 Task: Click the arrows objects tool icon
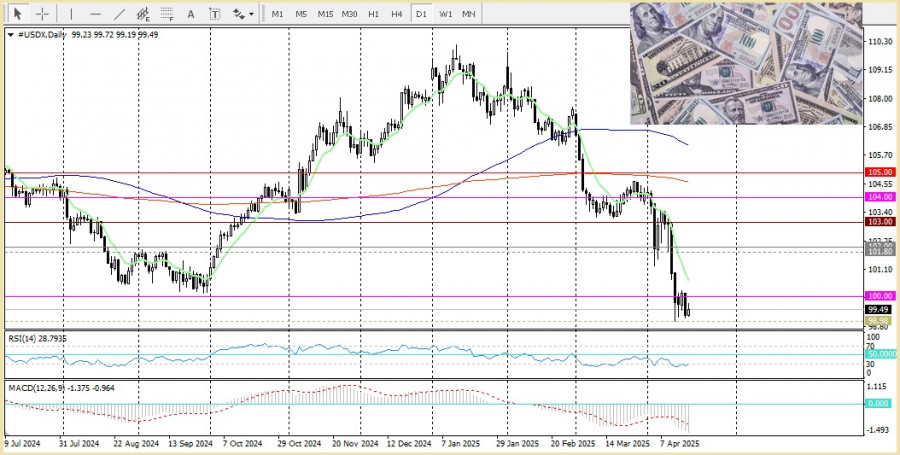239,14
